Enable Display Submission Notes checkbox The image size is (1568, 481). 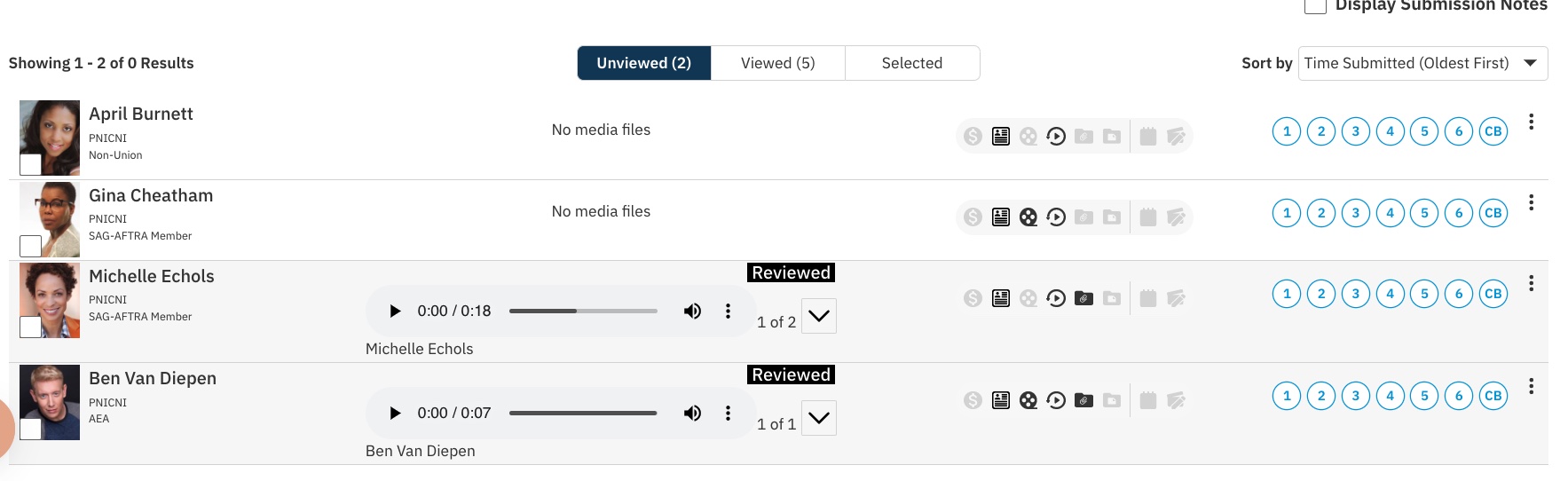coord(1315,5)
